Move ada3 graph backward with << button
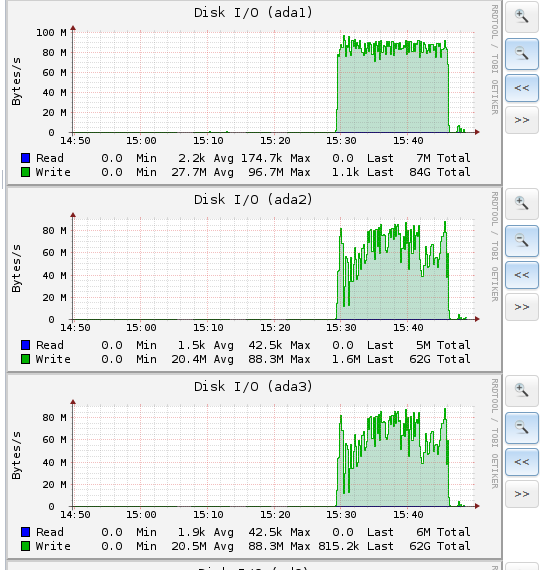 (x=522, y=462)
